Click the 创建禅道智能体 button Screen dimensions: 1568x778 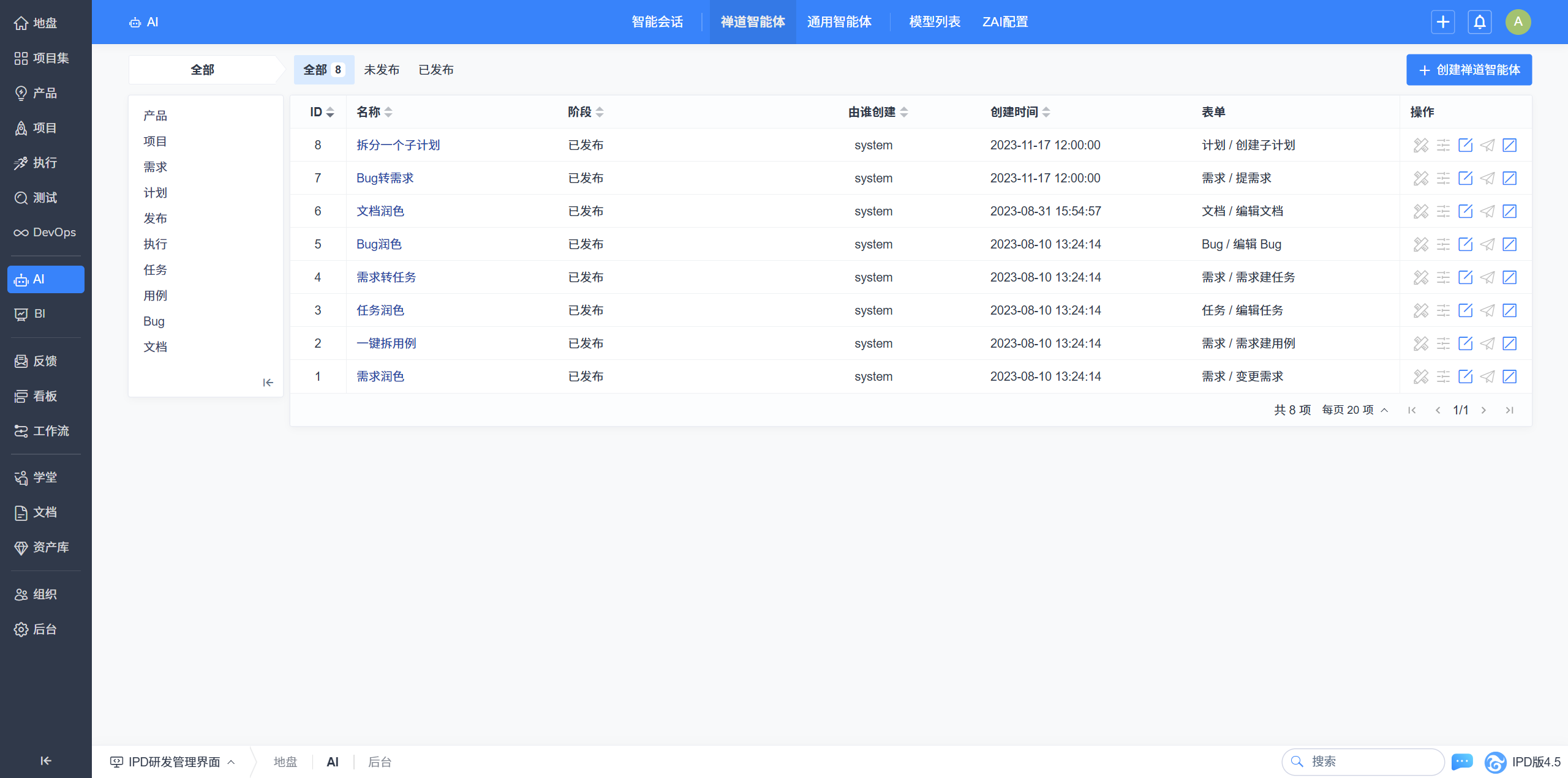point(1469,70)
